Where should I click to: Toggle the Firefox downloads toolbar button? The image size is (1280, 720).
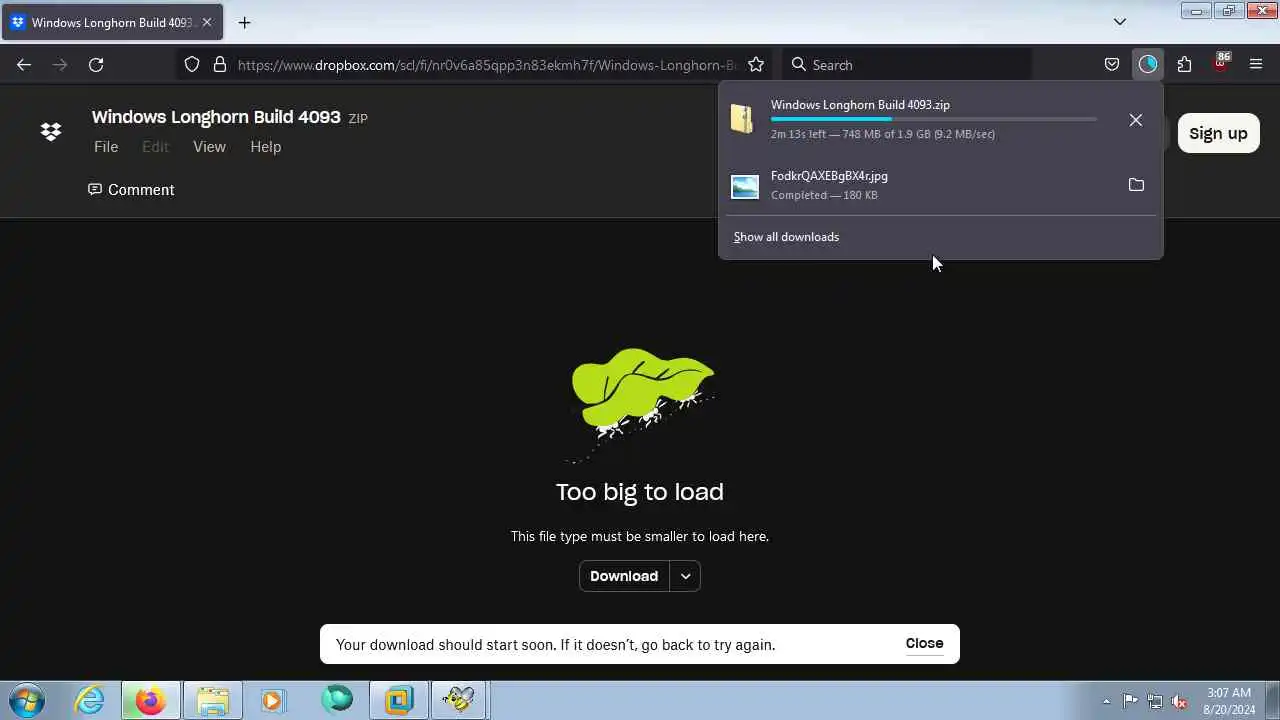click(x=1147, y=64)
